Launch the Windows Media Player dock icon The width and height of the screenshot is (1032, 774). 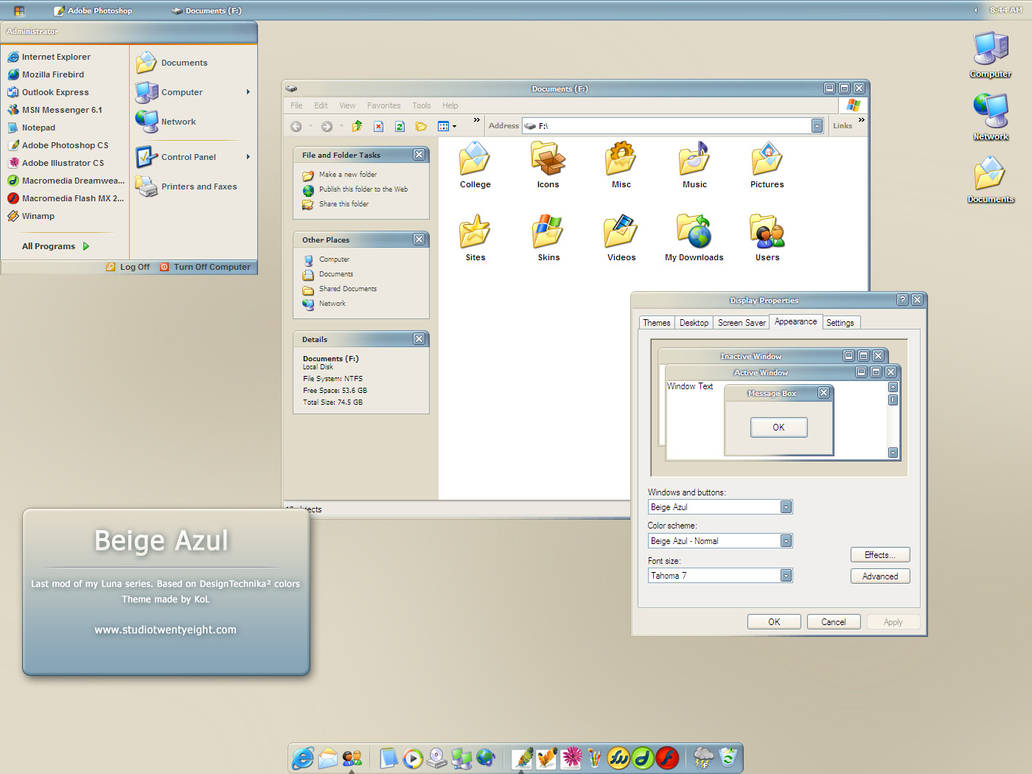click(x=413, y=759)
